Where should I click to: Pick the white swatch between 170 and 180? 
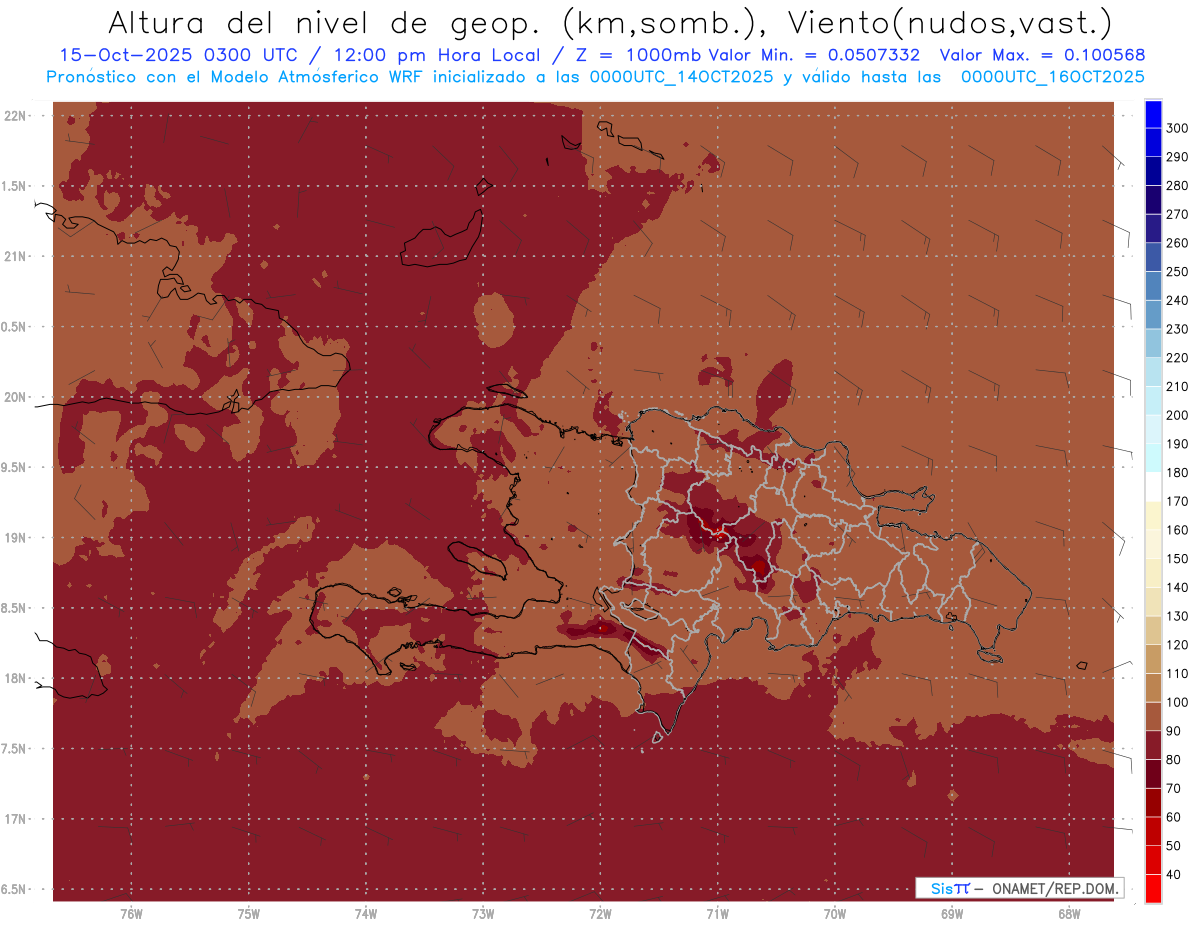[x=1152, y=487]
